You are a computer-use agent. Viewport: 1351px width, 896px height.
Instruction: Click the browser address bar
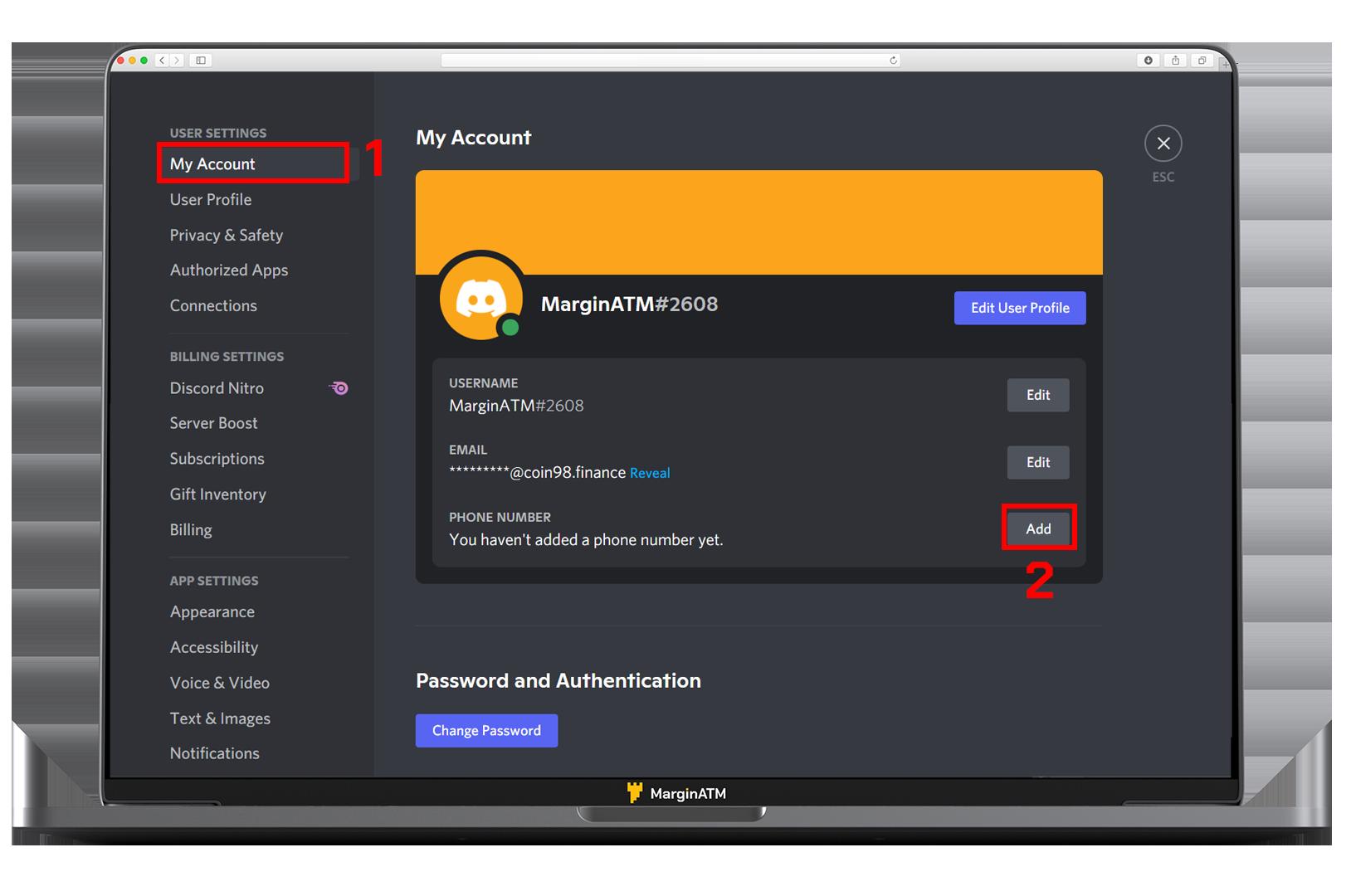point(671,61)
